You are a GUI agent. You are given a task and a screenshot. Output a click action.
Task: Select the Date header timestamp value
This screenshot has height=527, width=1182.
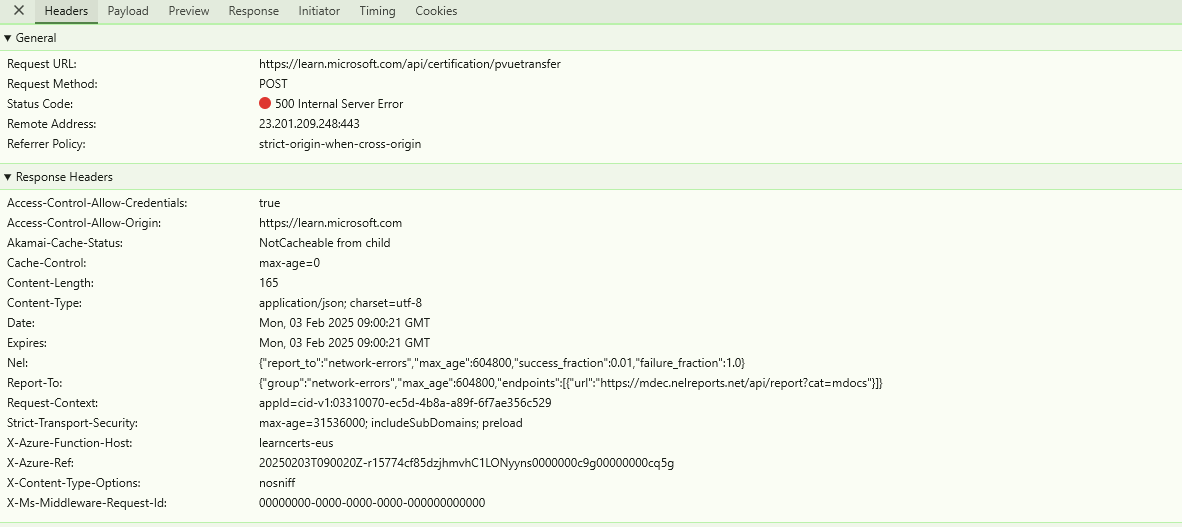[344, 323]
